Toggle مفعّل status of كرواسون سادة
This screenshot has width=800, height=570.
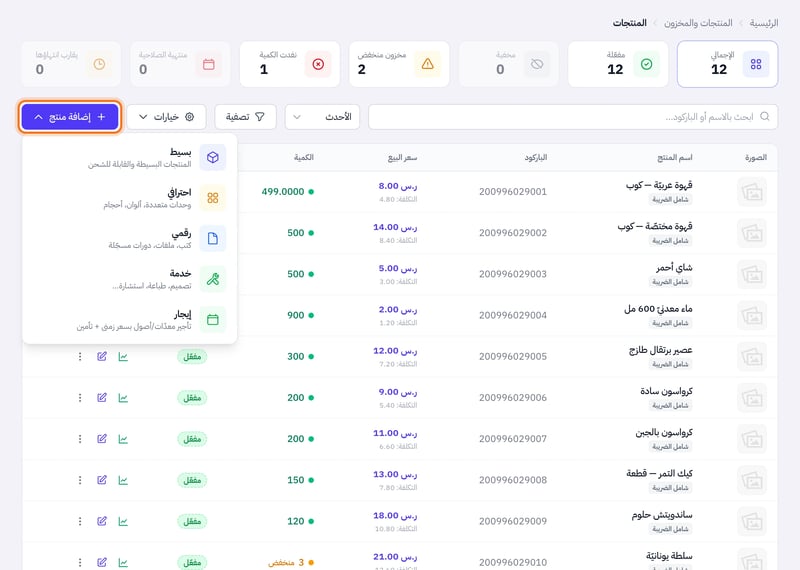click(192, 398)
